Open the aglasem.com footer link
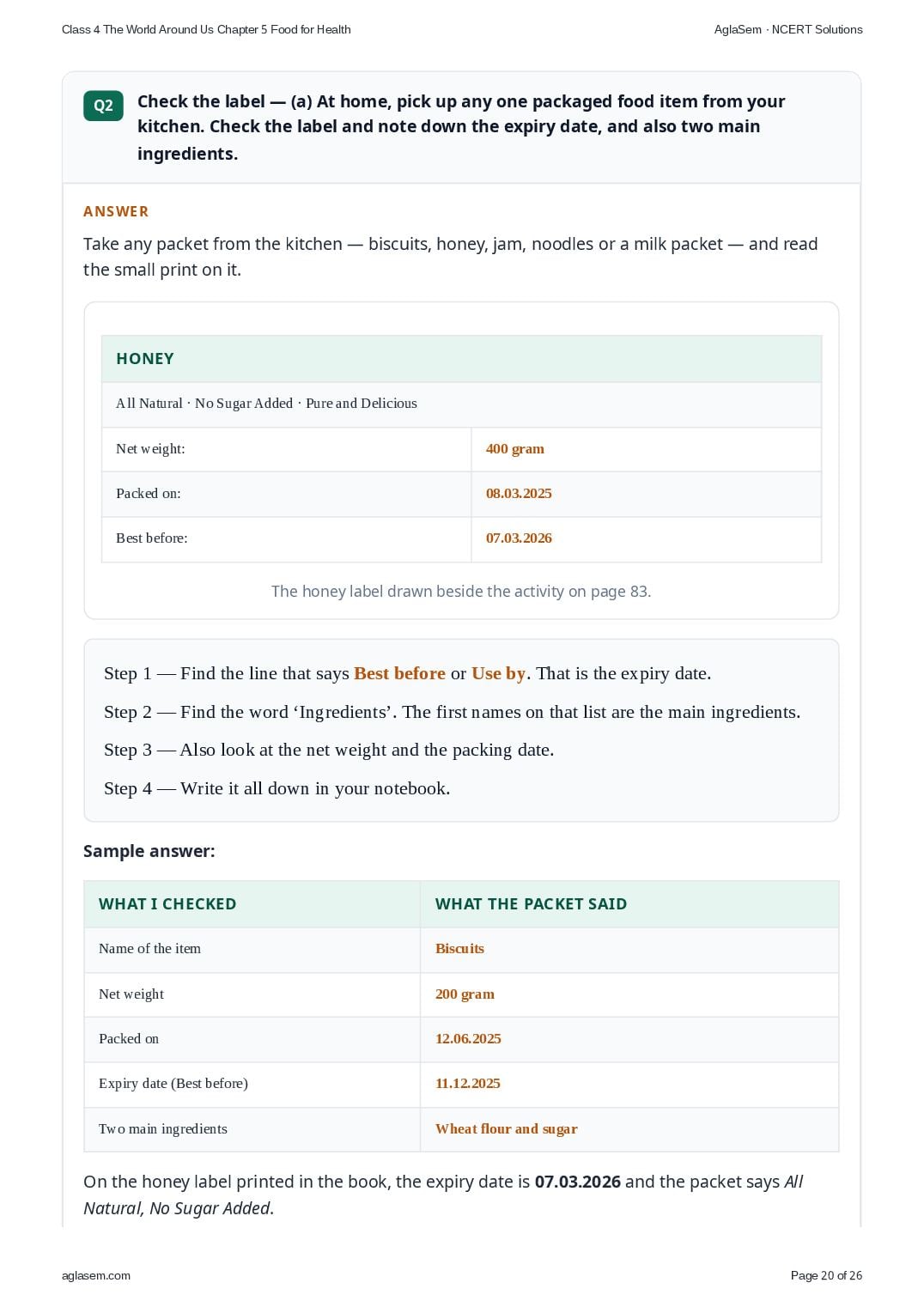The image size is (924, 1307). tap(96, 1275)
